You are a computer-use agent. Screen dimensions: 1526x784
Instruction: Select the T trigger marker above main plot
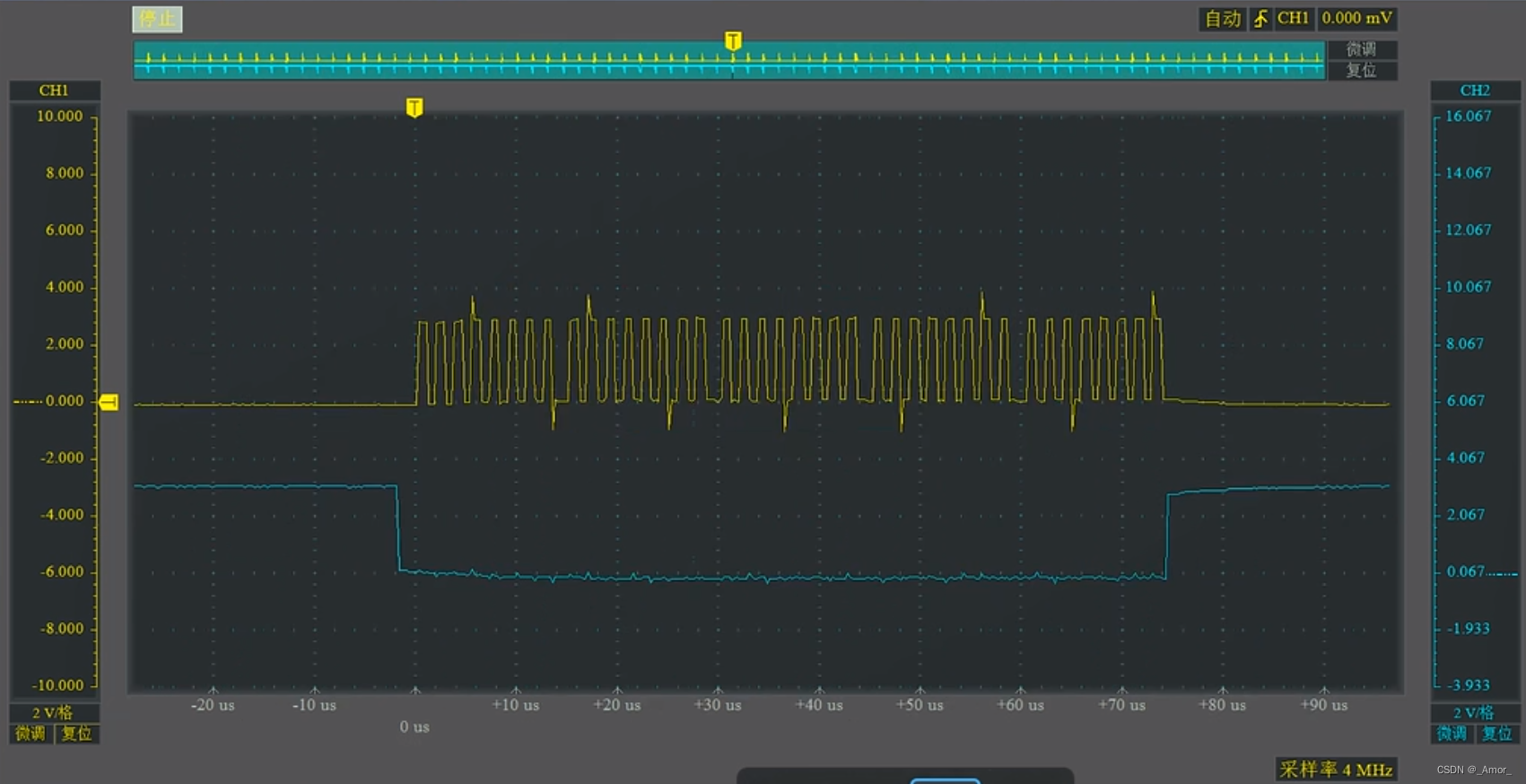pos(414,108)
